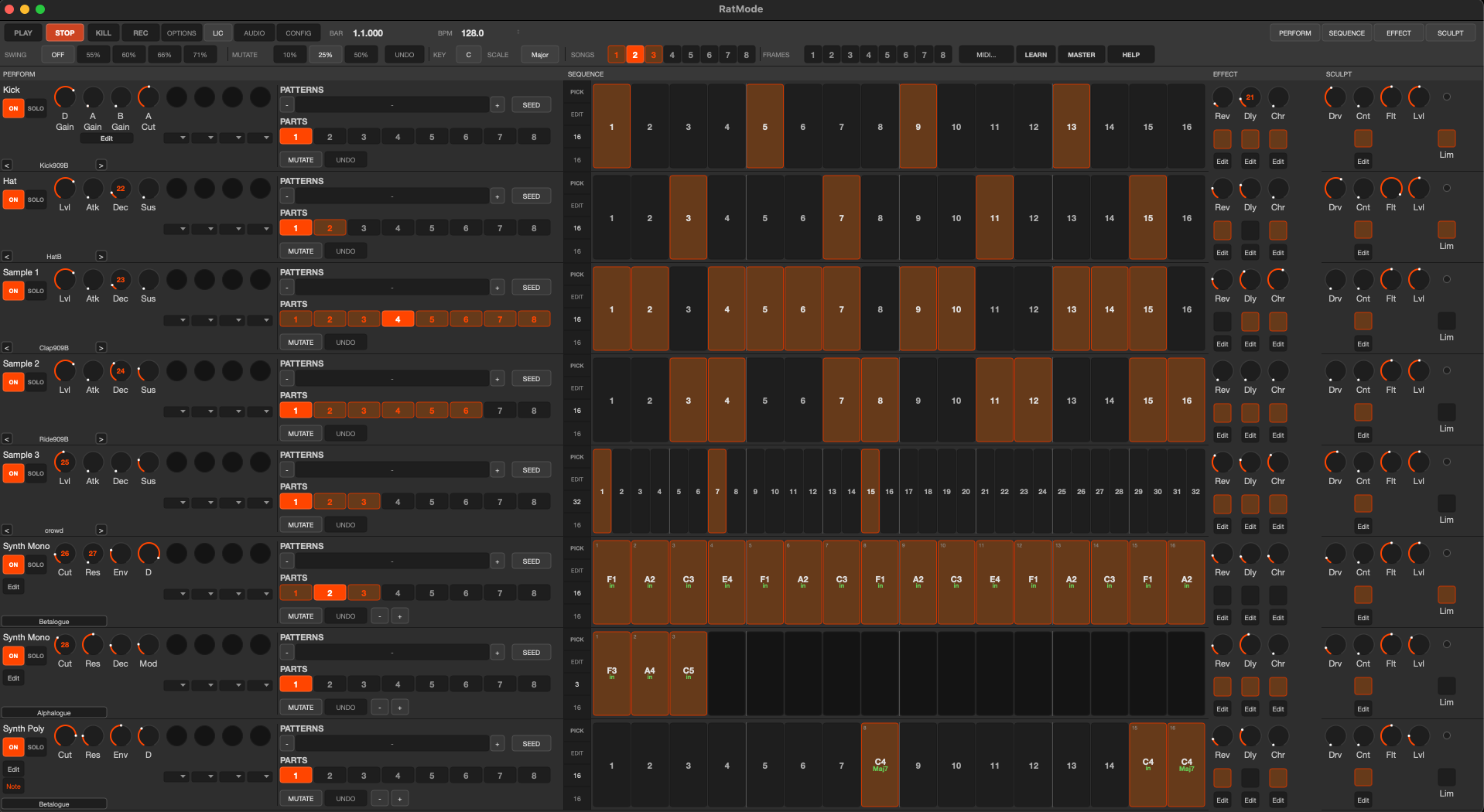
Task: Select previous Hat sample before HatB
Action: 7,256
